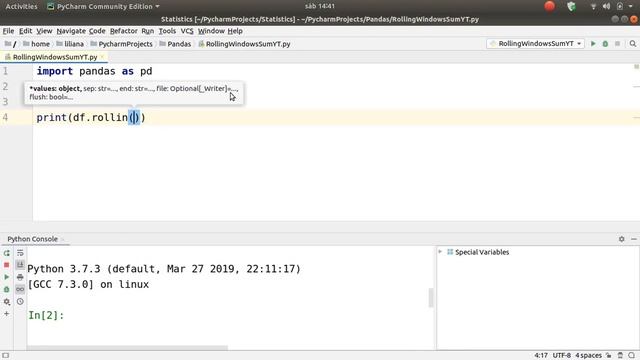Toggle tool window buttons in status bar corner

5,356
